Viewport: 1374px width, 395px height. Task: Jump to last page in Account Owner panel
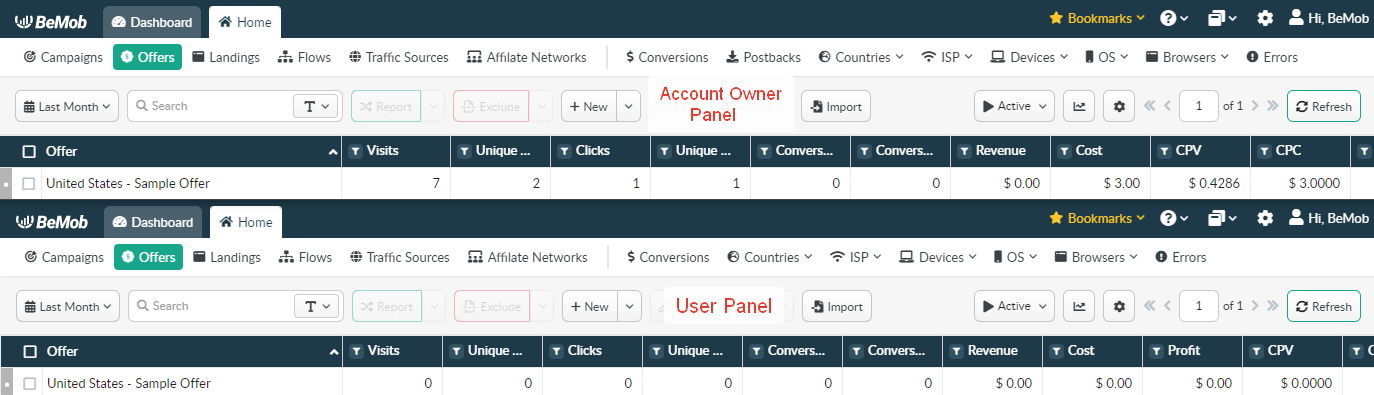pyautogui.click(x=1272, y=106)
